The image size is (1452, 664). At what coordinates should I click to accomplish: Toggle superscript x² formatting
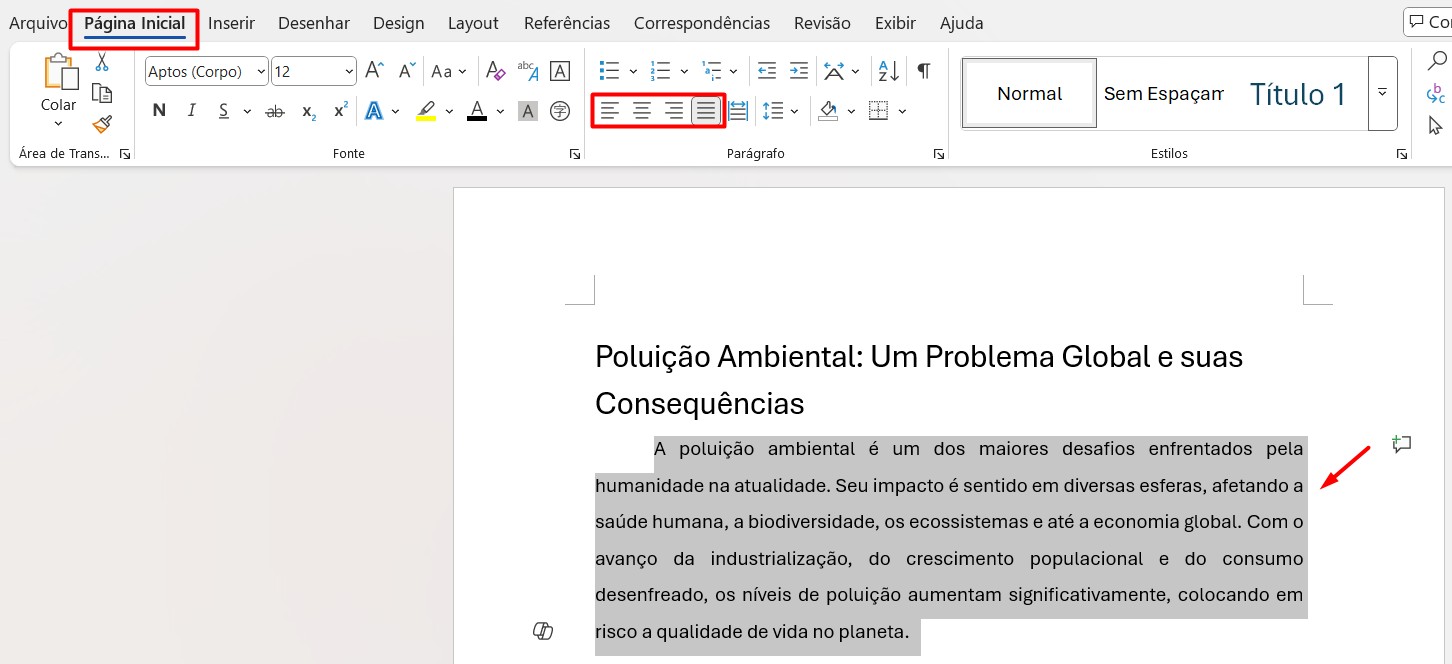click(341, 111)
